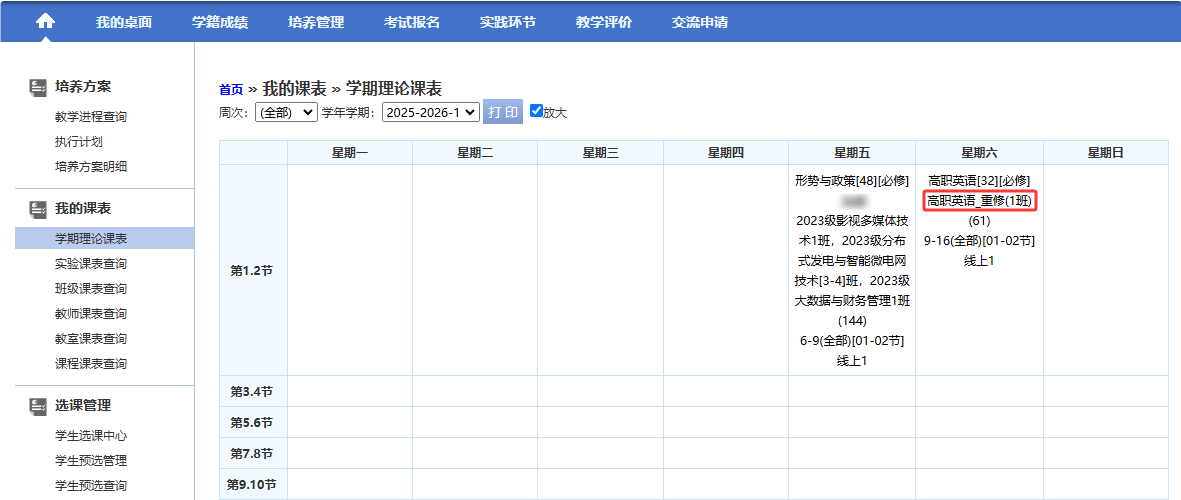
Task: Open the 周次 dropdown
Action: 286,112
